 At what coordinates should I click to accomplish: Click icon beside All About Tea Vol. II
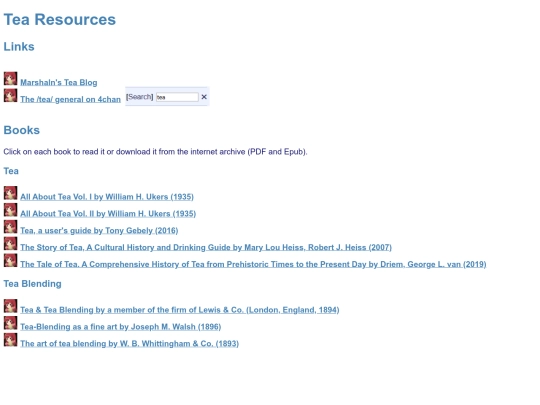coord(10,210)
